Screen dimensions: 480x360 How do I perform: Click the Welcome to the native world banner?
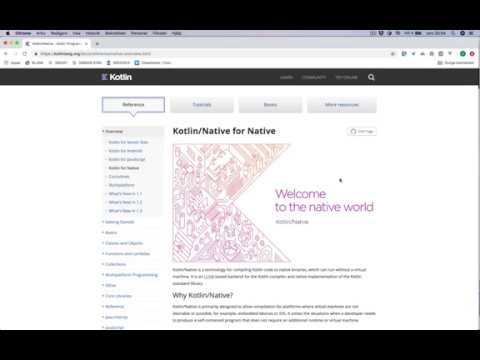click(x=274, y=203)
